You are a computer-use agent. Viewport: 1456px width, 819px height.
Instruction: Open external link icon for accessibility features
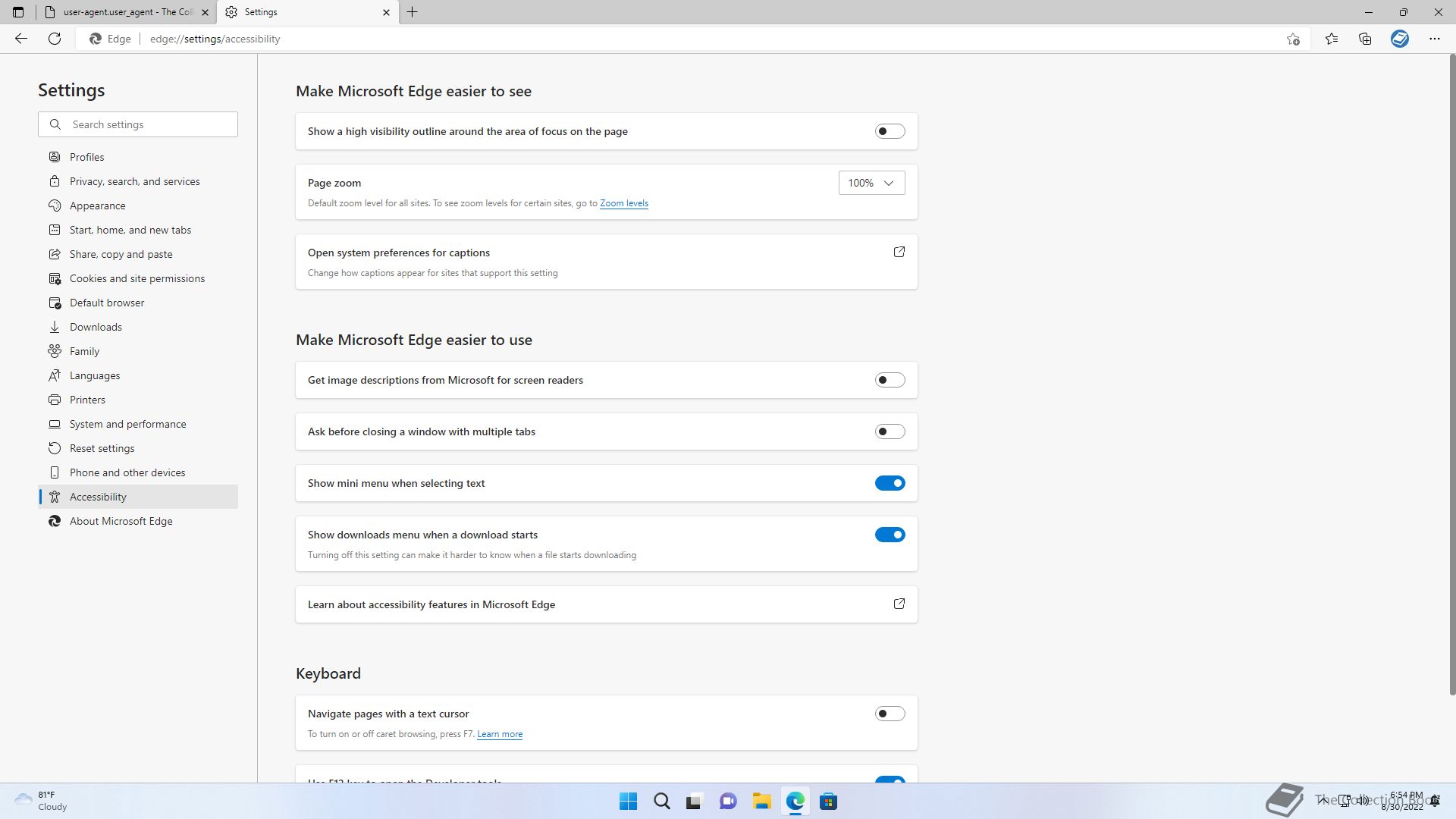pos(899,604)
